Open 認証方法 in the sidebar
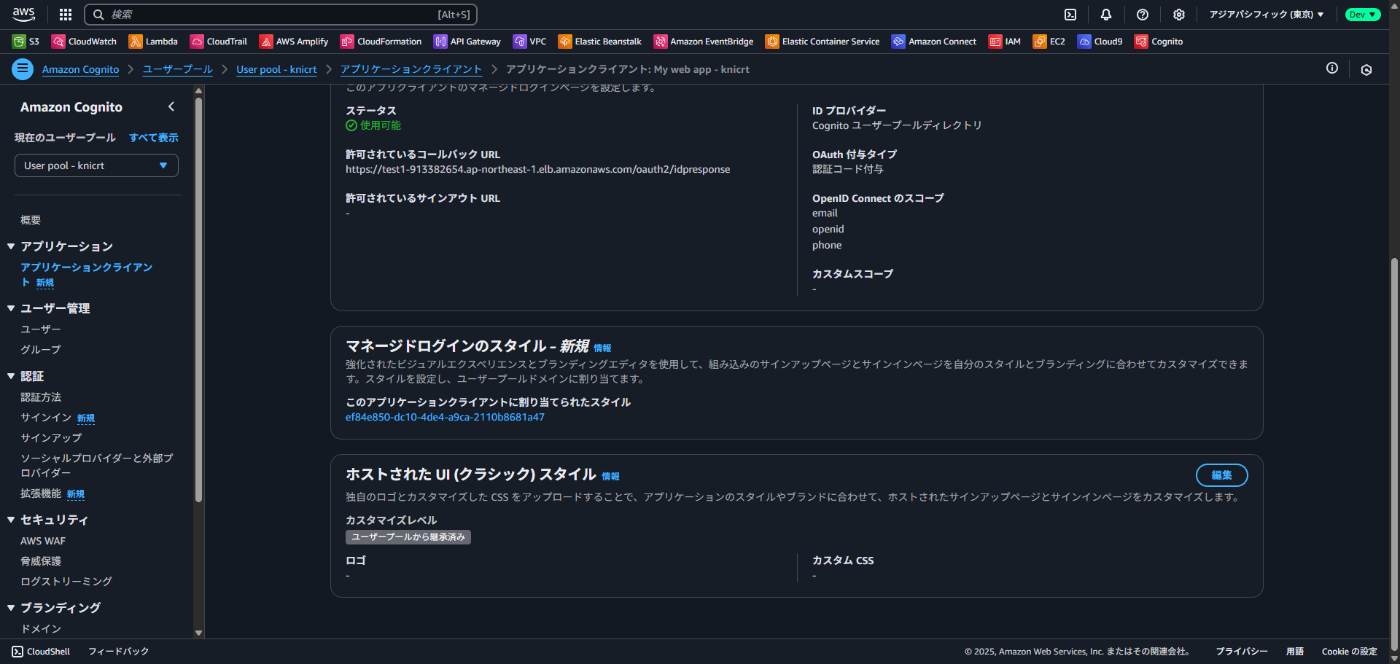 [41, 397]
